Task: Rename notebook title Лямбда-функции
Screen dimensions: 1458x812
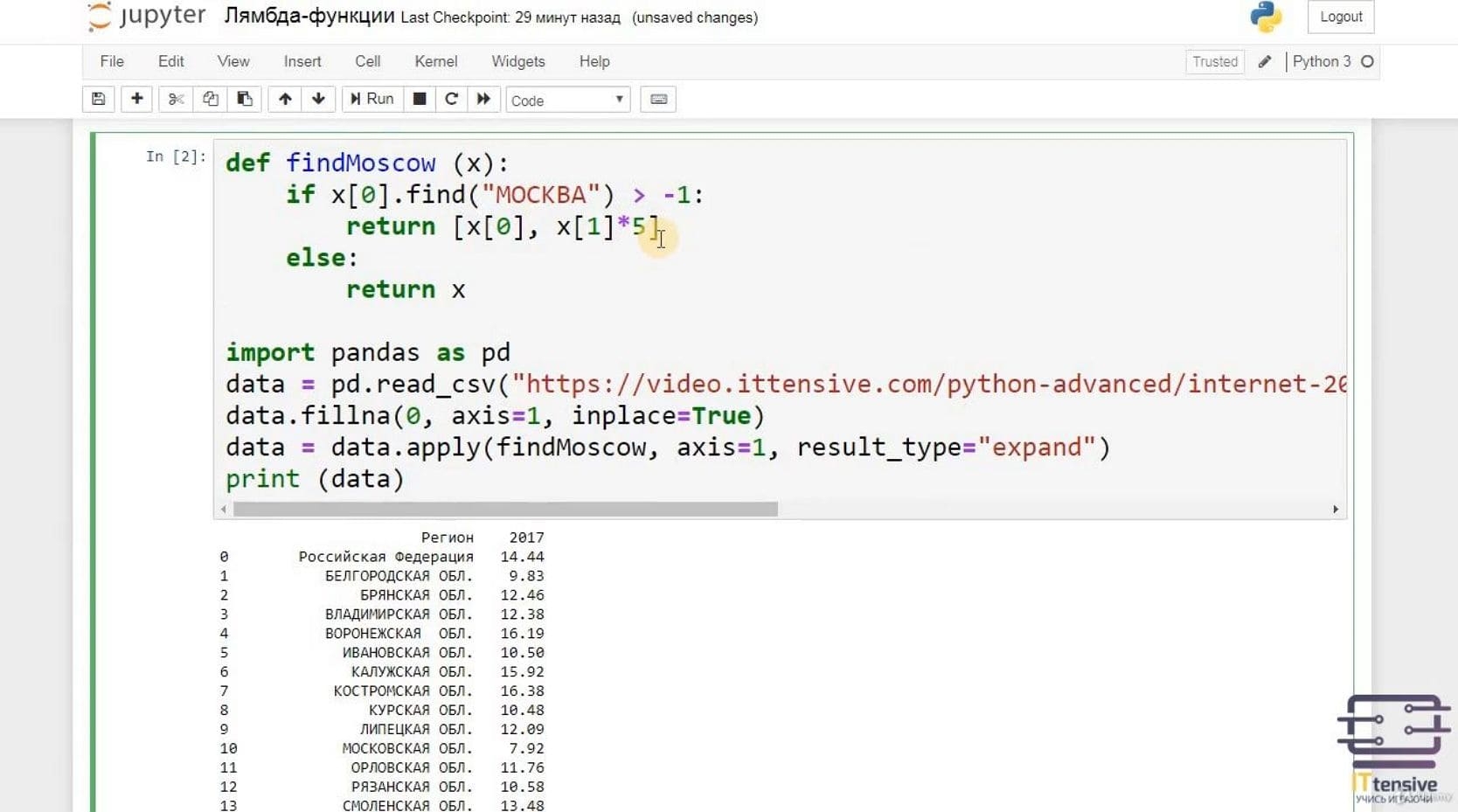Action: (309, 16)
